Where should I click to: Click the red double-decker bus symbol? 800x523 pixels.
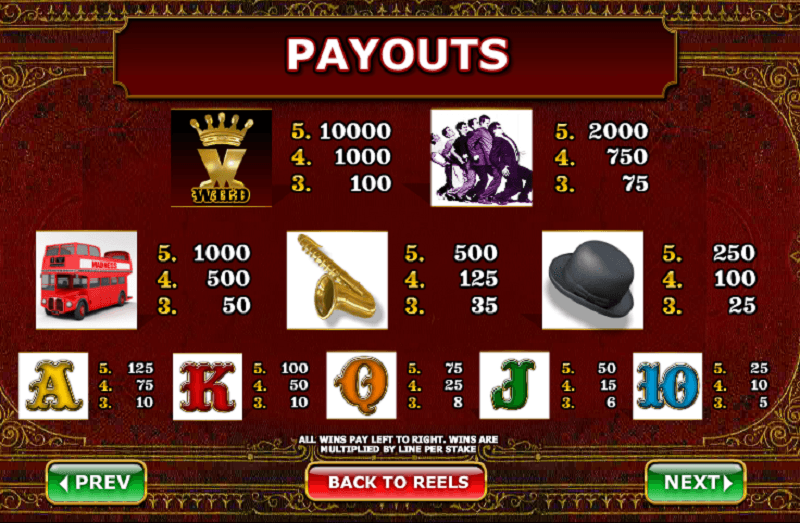point(86,280)
